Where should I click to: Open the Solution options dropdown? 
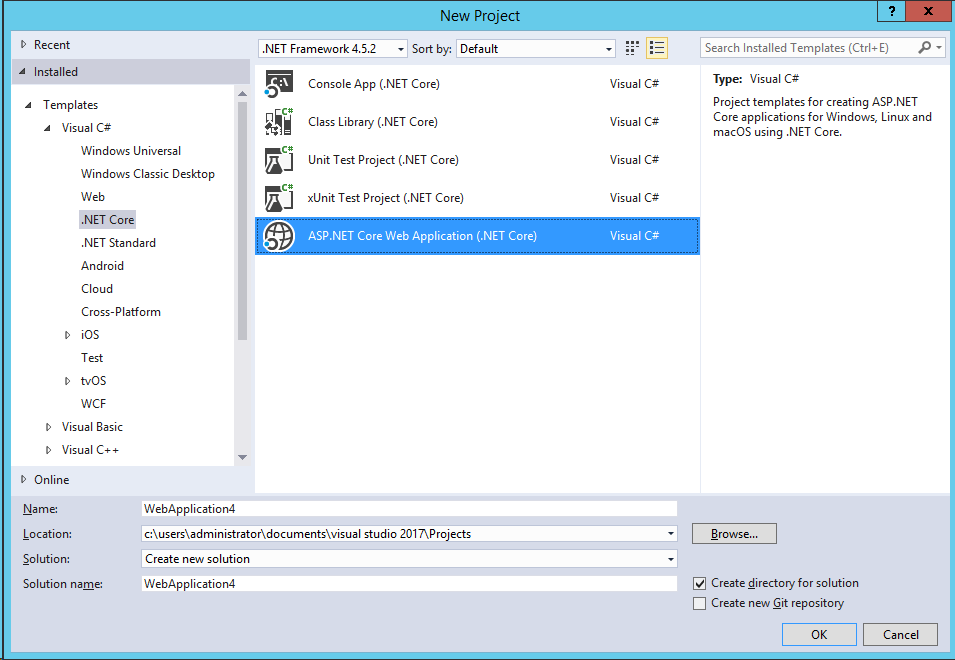pos(671,559)
